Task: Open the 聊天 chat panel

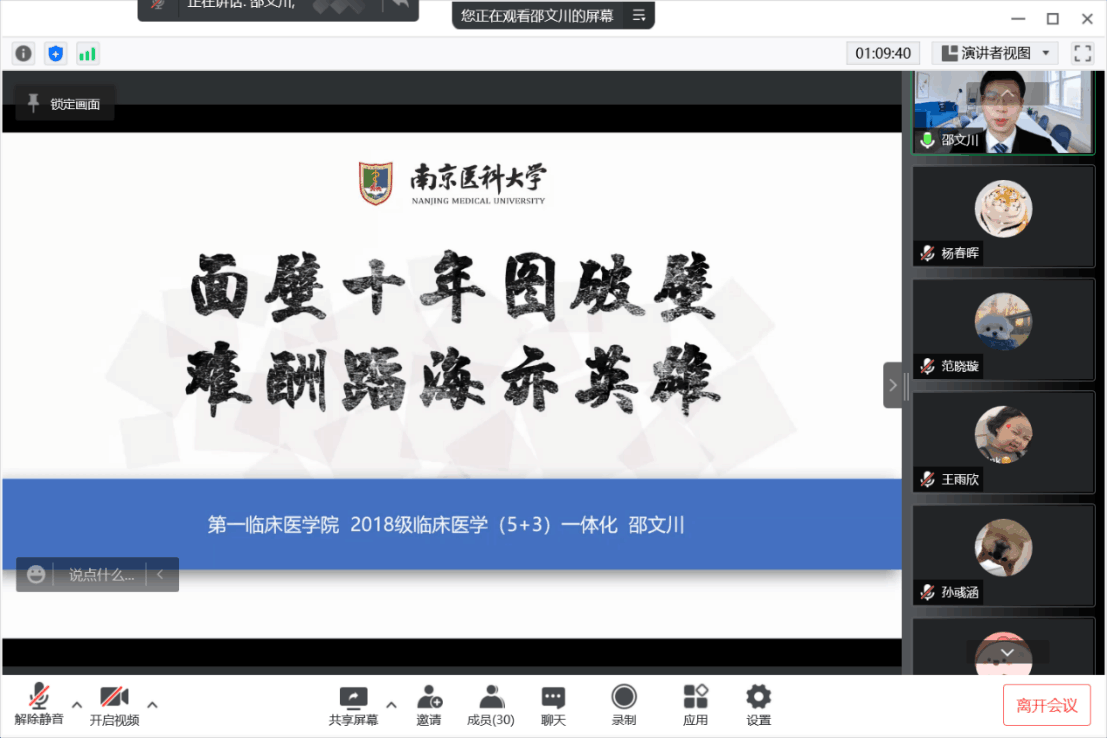Action: [x=553, y=705]
